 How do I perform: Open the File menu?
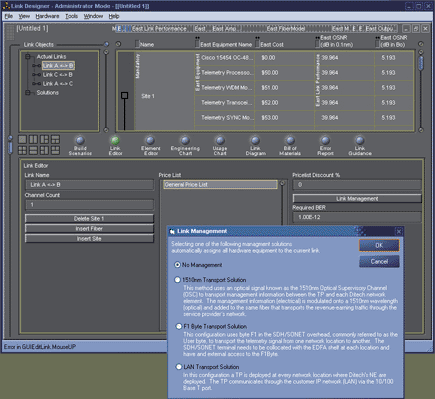coord(8,16)
